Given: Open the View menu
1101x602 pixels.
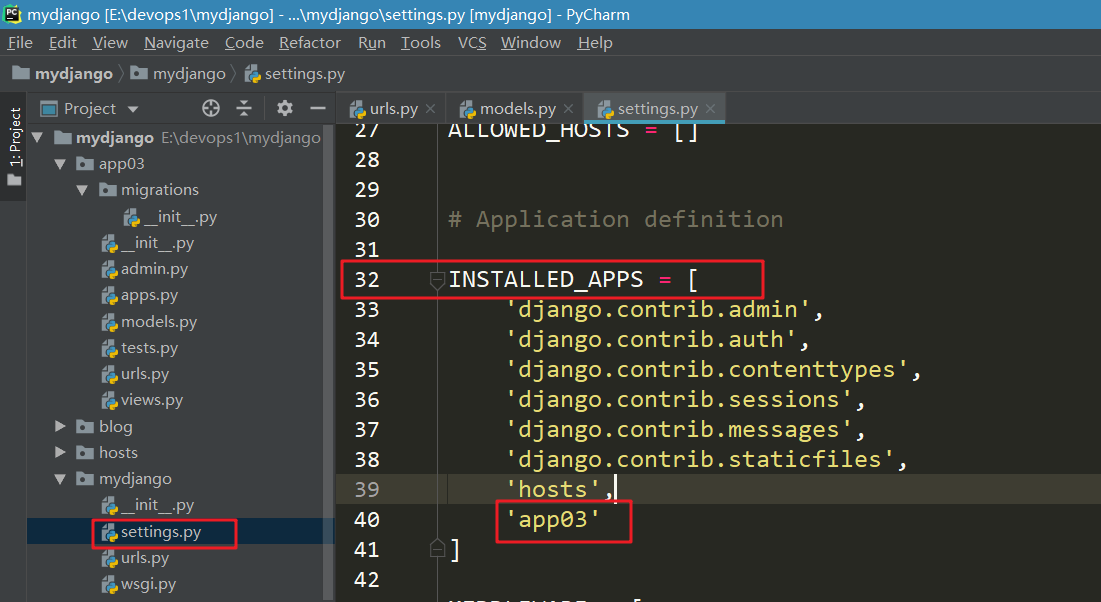Looking at the screenshot, I should [x=110, y=43].
